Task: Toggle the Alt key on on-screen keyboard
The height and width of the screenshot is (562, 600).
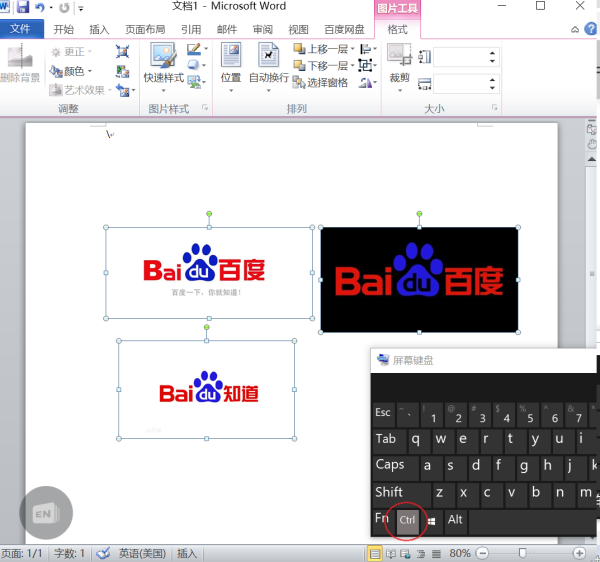Action: 455,520
